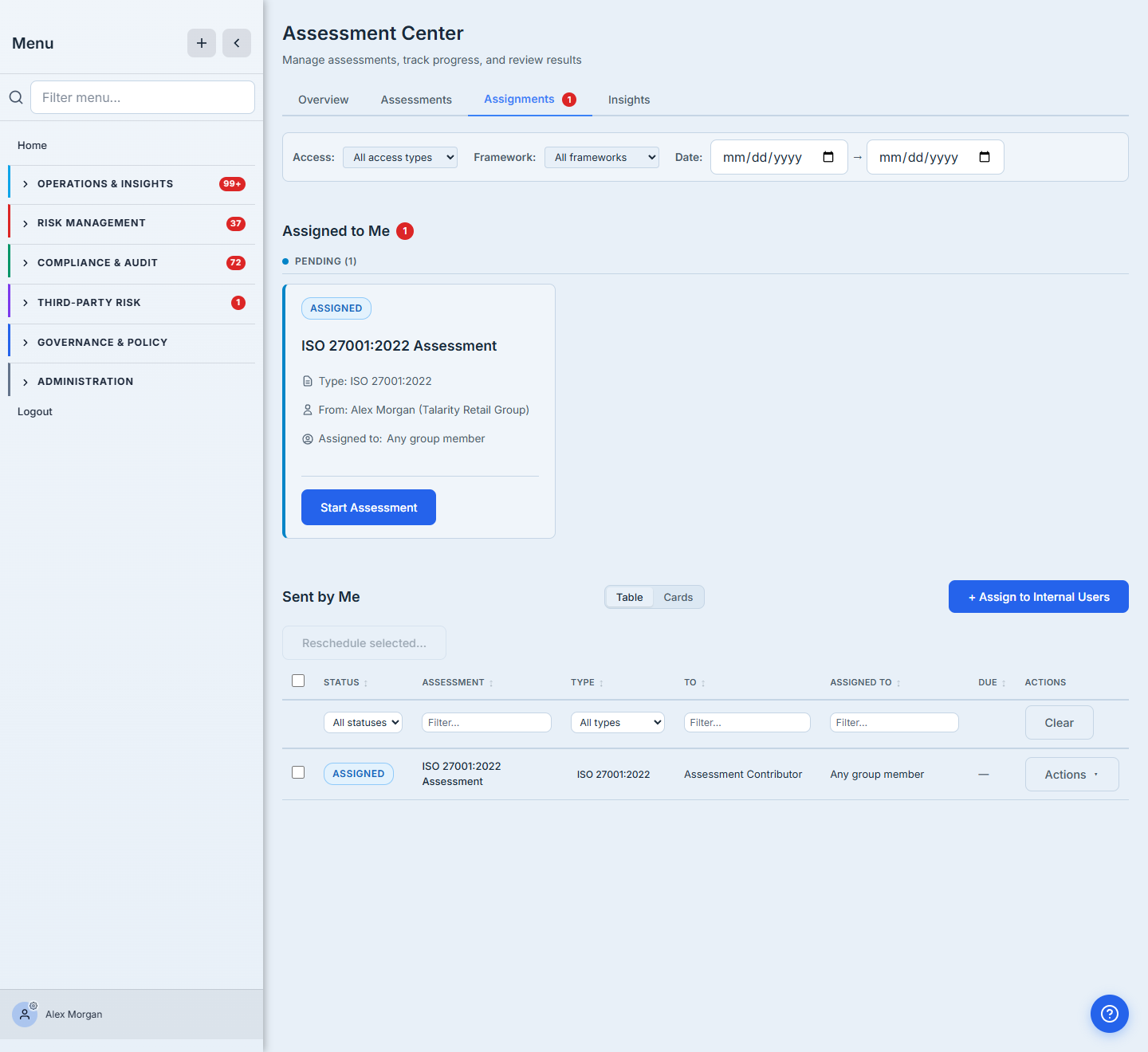The width and height of the screenshot is (1148, 1052).
Task: Open the All types filter dropdown
Action: click(x=618, y=723)
